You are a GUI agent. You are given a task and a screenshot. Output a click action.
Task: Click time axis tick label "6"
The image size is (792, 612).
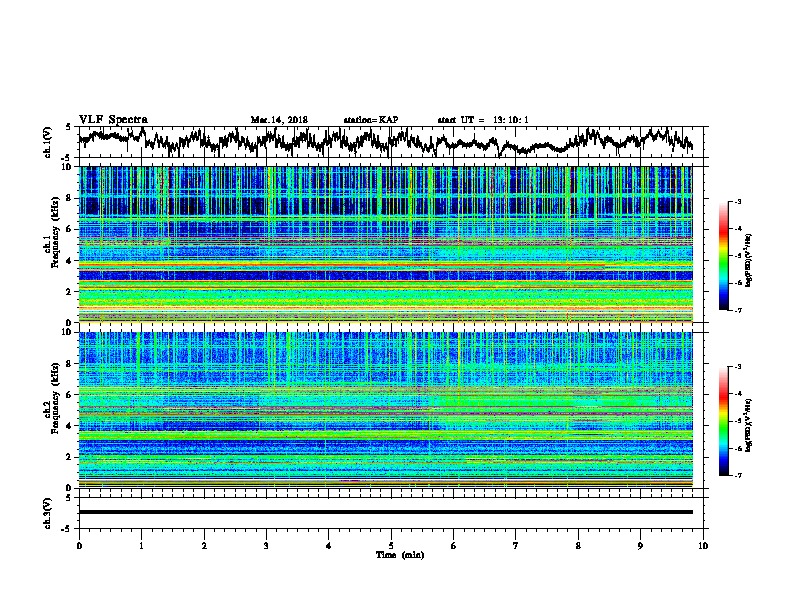point(454,546)
